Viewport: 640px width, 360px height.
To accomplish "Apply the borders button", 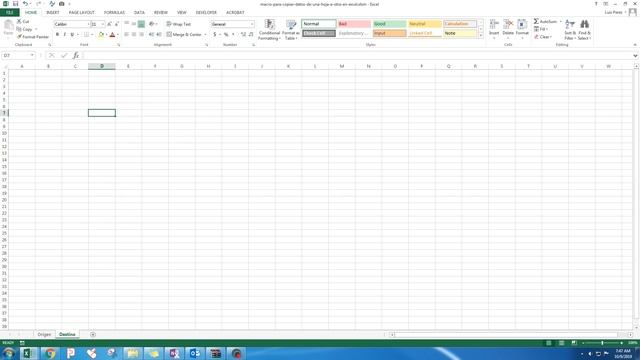I will 86,35.
